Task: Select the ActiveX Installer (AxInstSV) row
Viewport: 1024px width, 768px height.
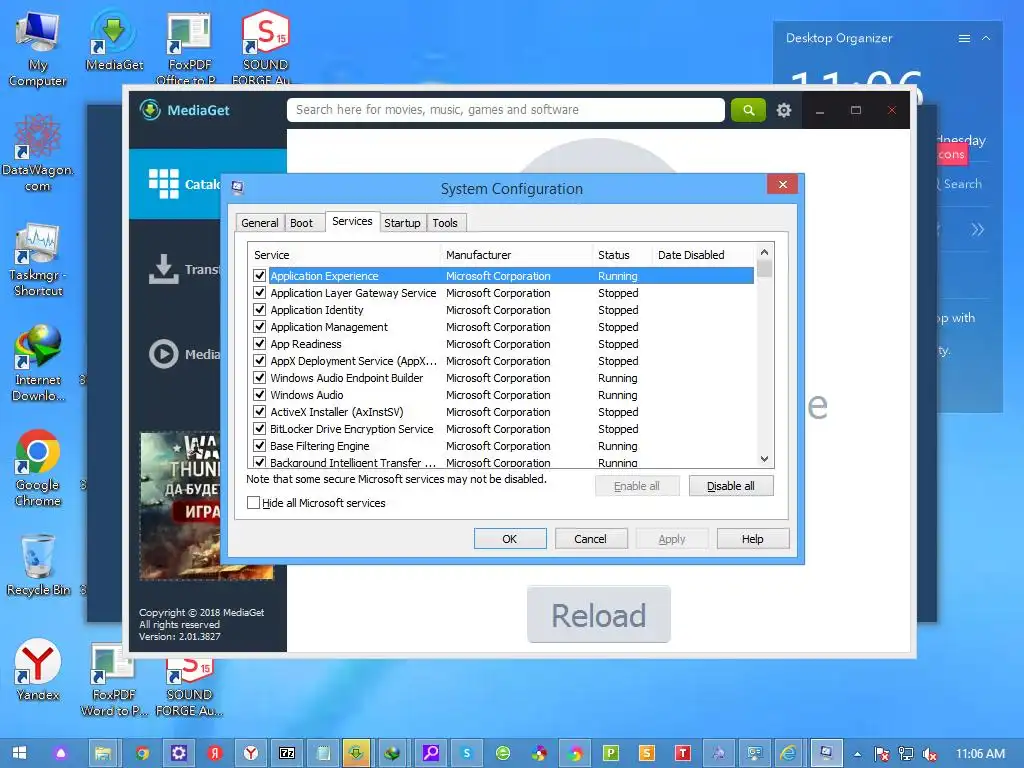Action: point(501,412)
